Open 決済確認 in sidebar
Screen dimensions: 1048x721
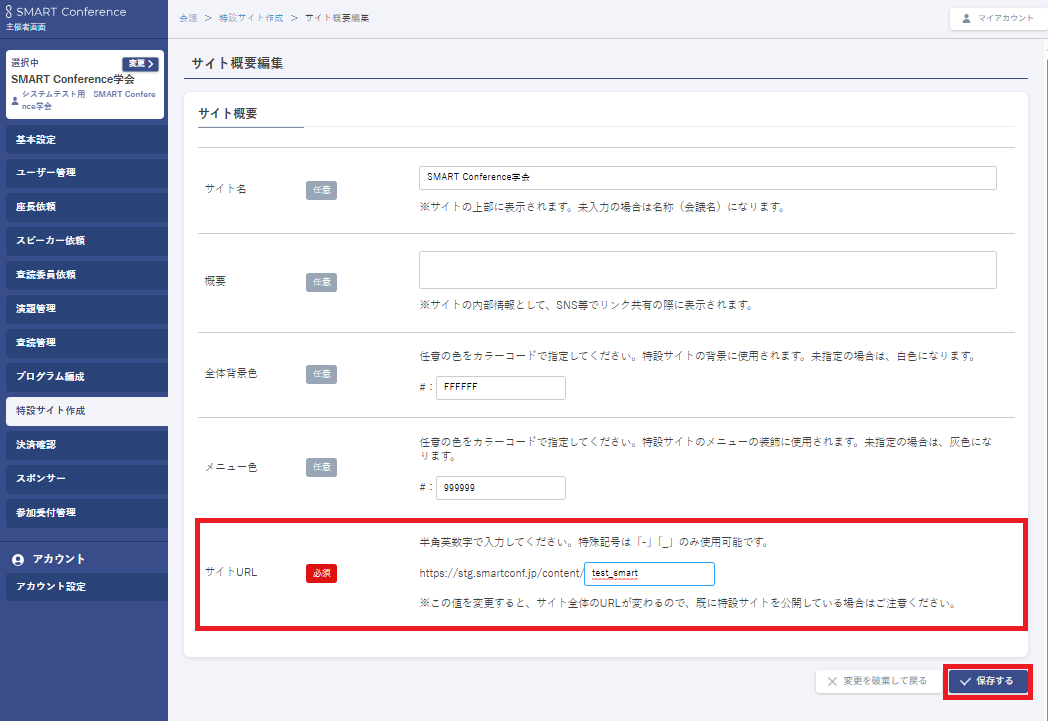[84, 445]
